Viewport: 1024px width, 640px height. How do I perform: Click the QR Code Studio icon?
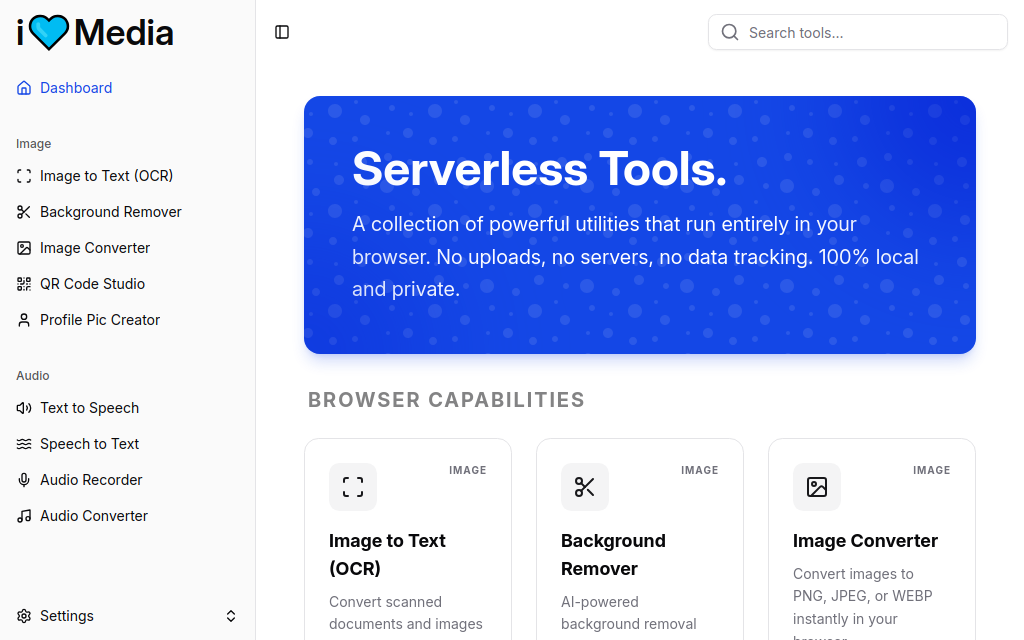point(24,283)
